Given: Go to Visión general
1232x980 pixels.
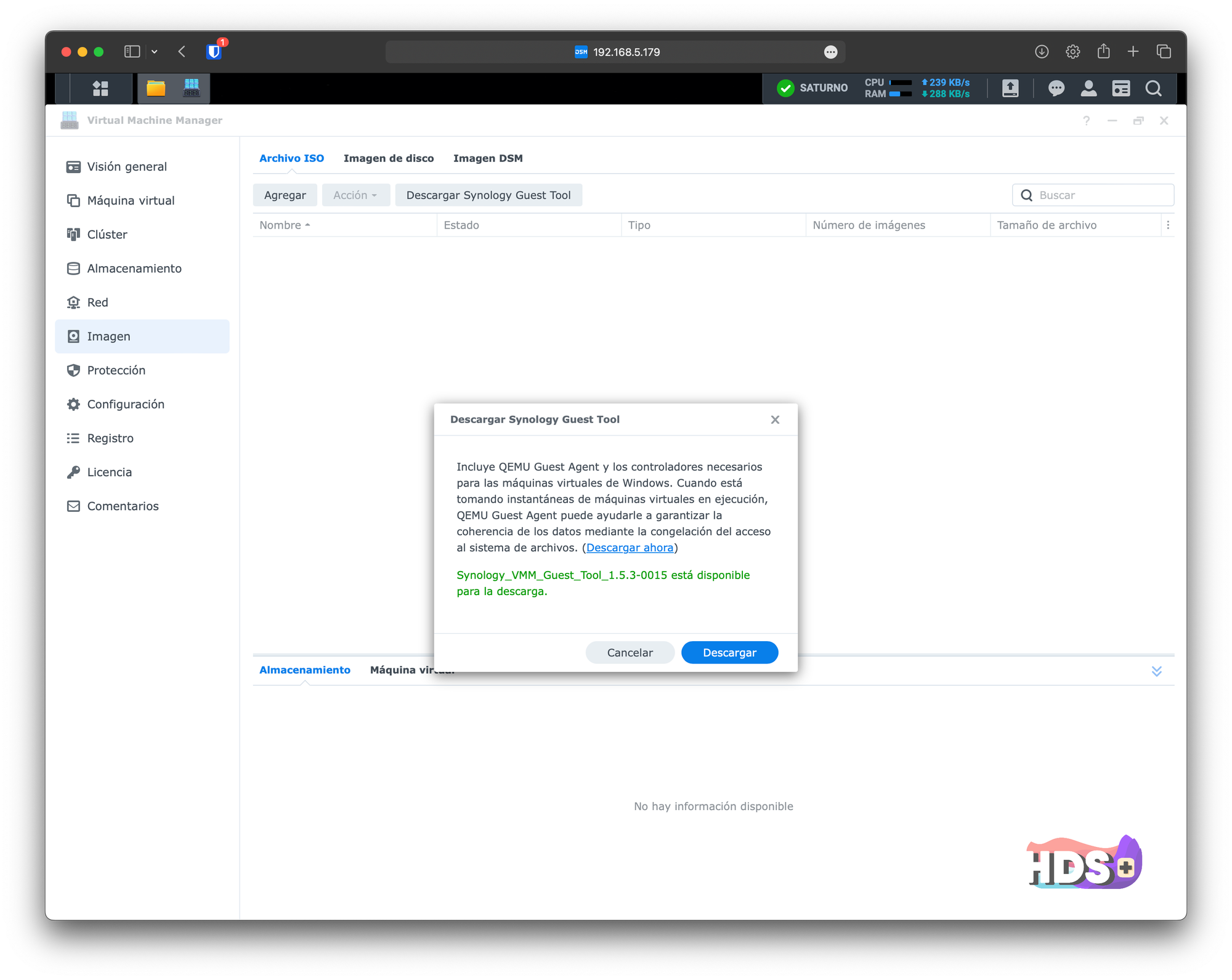Looking at the screenshot, I should coord(142,167).
